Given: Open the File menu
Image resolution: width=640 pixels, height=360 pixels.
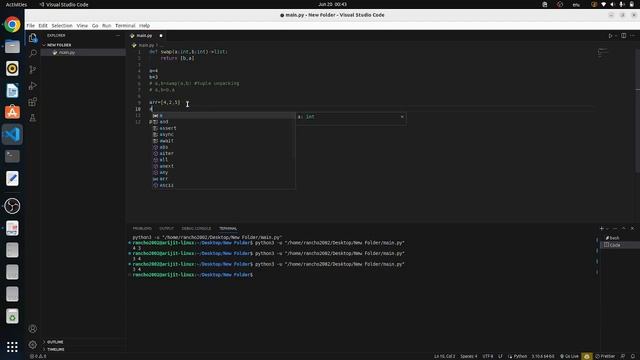Looking at the screenshot, I should (31, 25).
